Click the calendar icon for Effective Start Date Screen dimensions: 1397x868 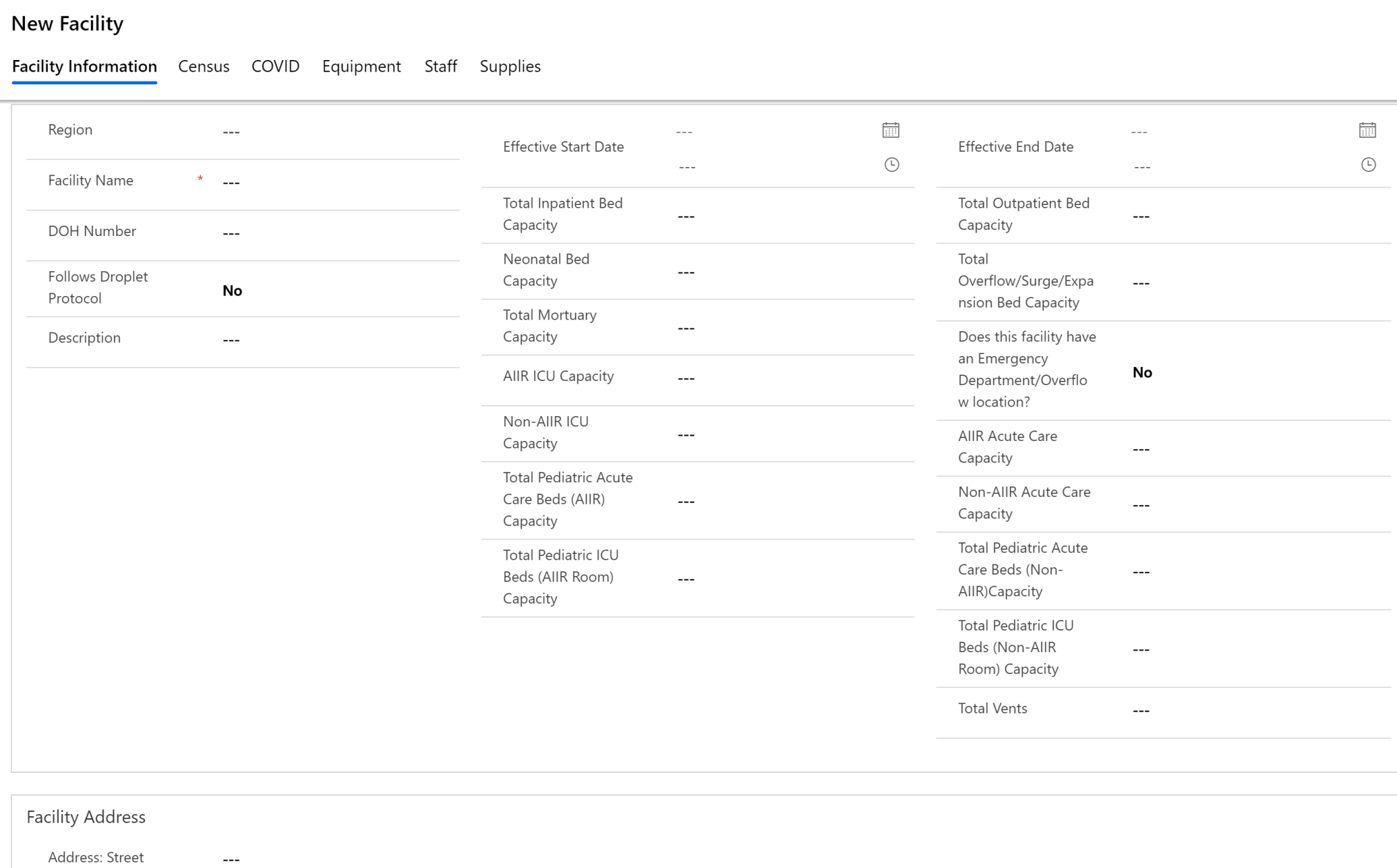pyautogui.click(x=891, y=130)
